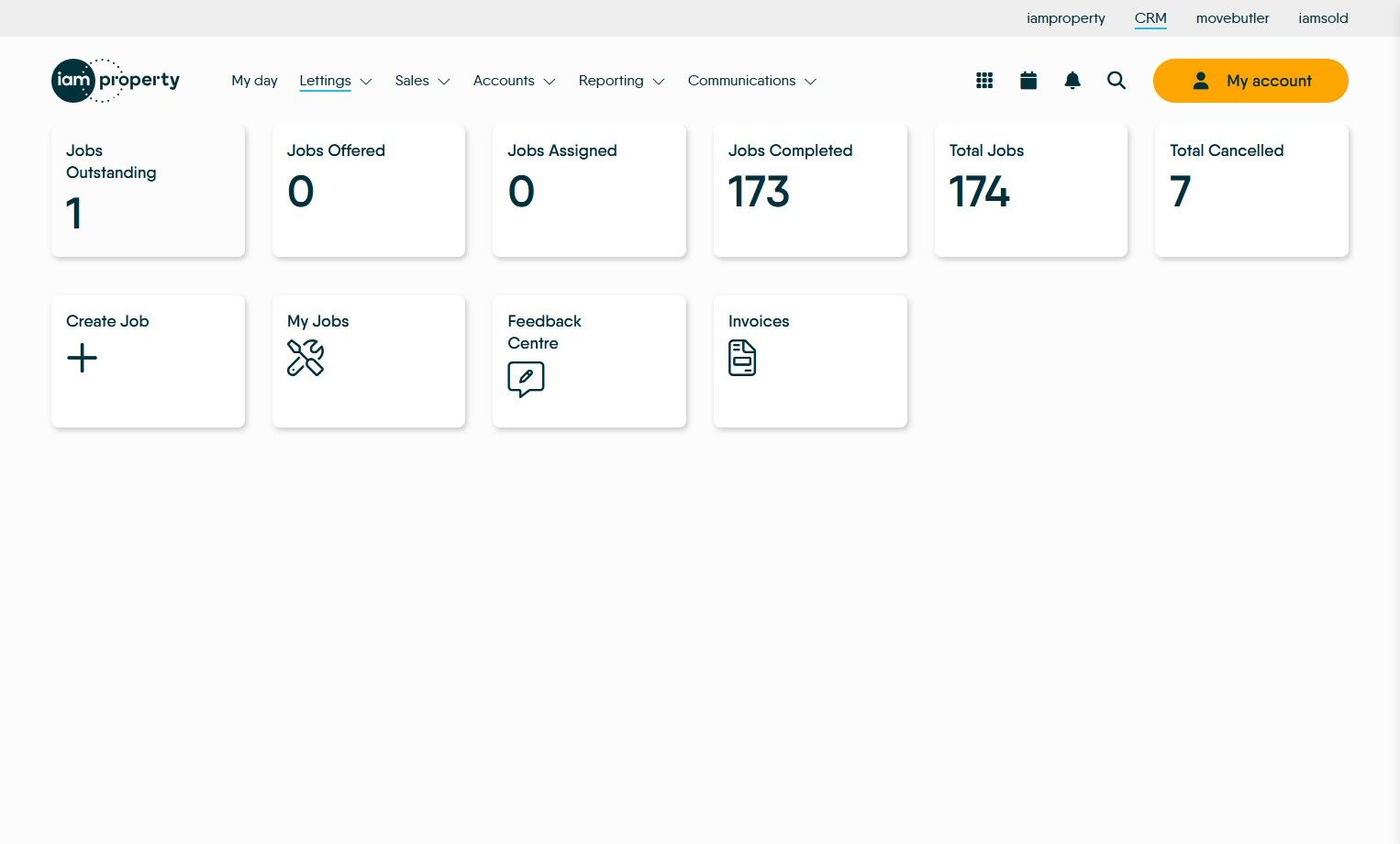This screenshot has width=1400, height=844.
Task: Switch to iamproperty site link
Action: click(1066, 18)
